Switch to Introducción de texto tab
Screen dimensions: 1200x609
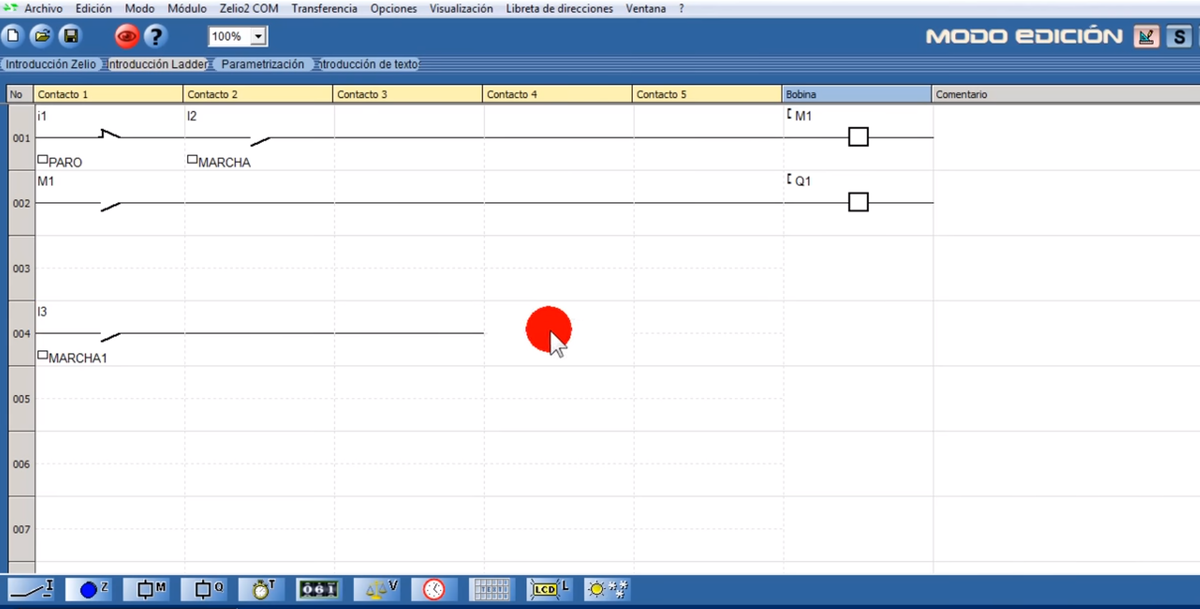coord(367,64)
